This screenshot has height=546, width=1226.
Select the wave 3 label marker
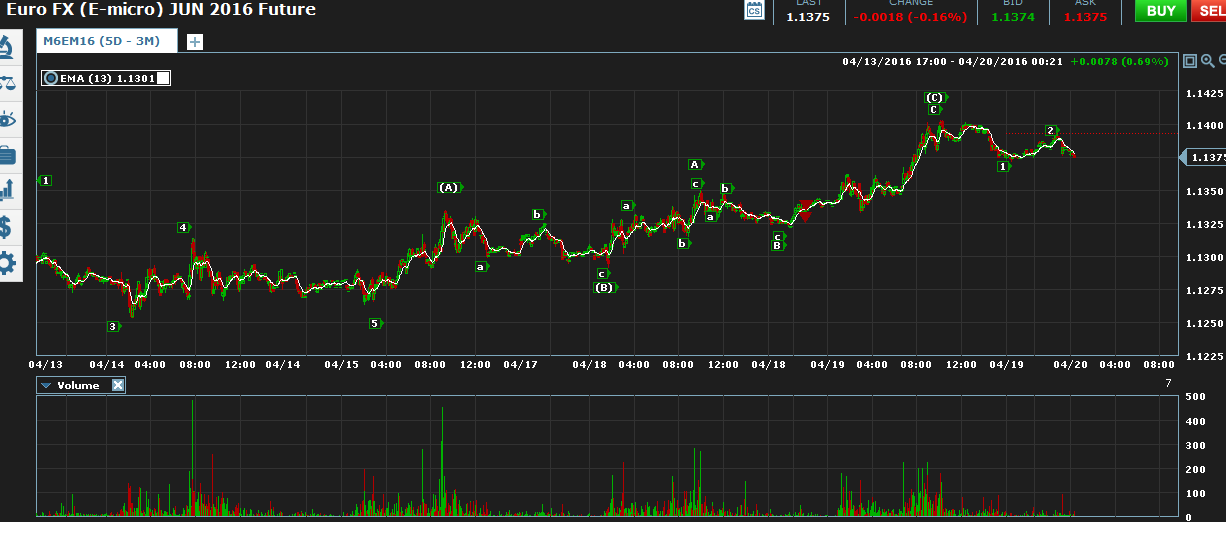pos(113,326)
